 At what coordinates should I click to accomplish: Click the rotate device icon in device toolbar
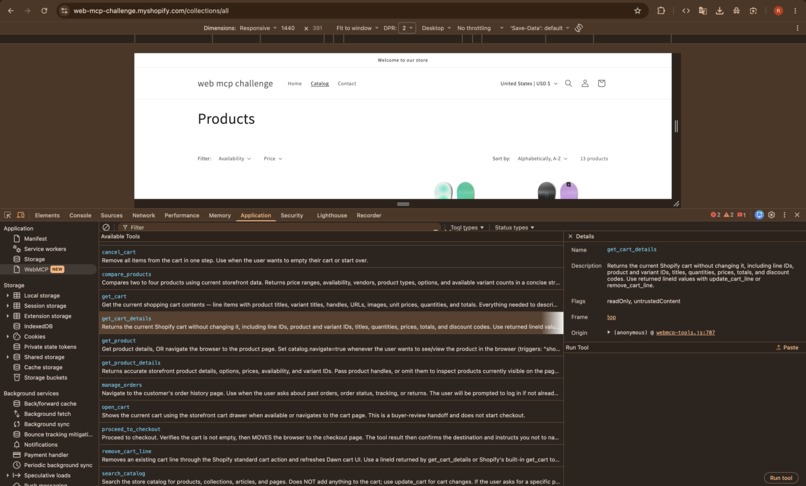click(579, 28)
